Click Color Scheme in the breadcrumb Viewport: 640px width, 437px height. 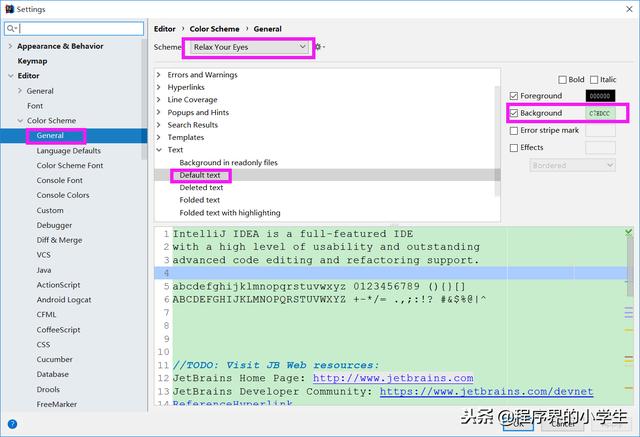pyautogui.click(x=214, y=29)
